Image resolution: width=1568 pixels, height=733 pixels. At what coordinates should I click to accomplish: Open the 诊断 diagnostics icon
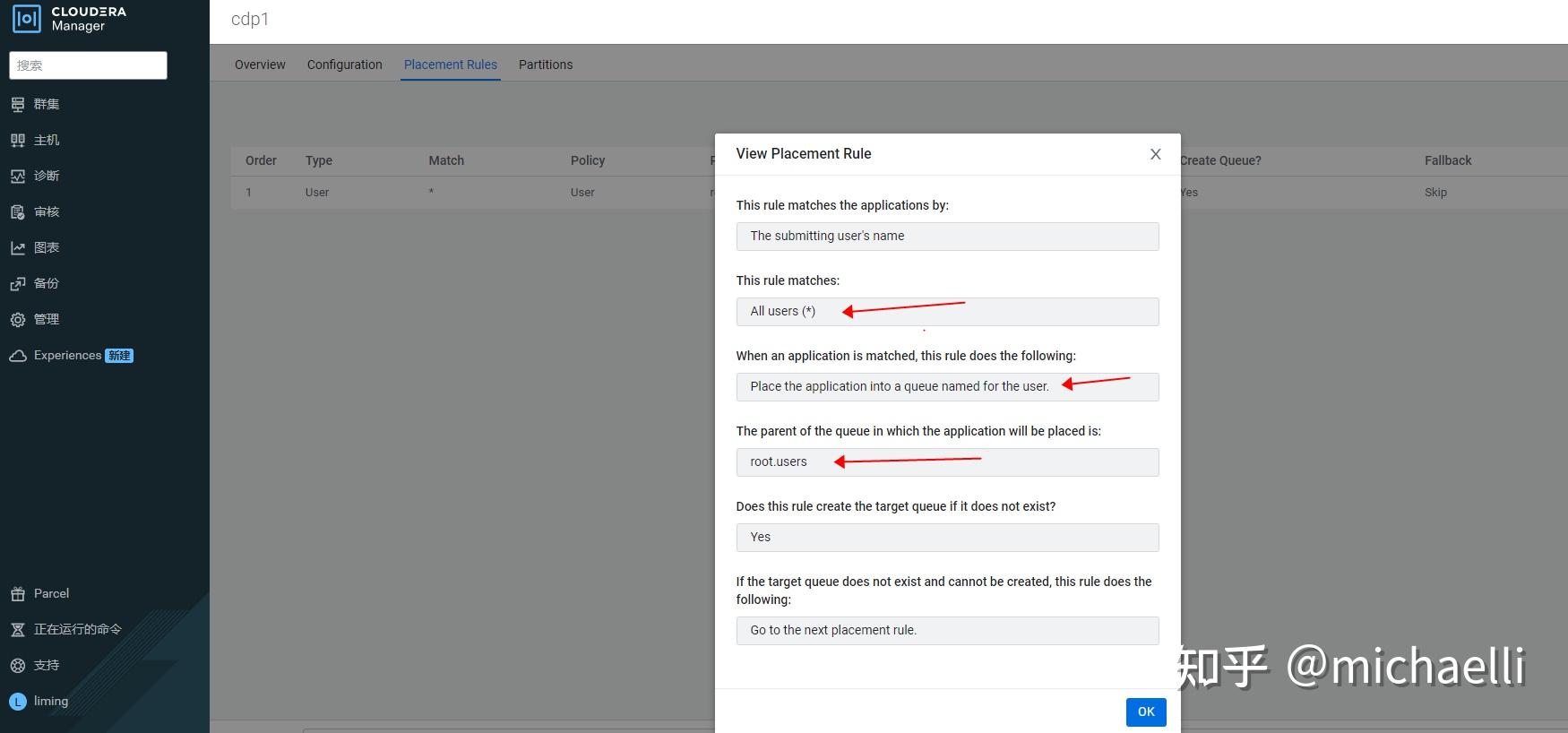18,176
